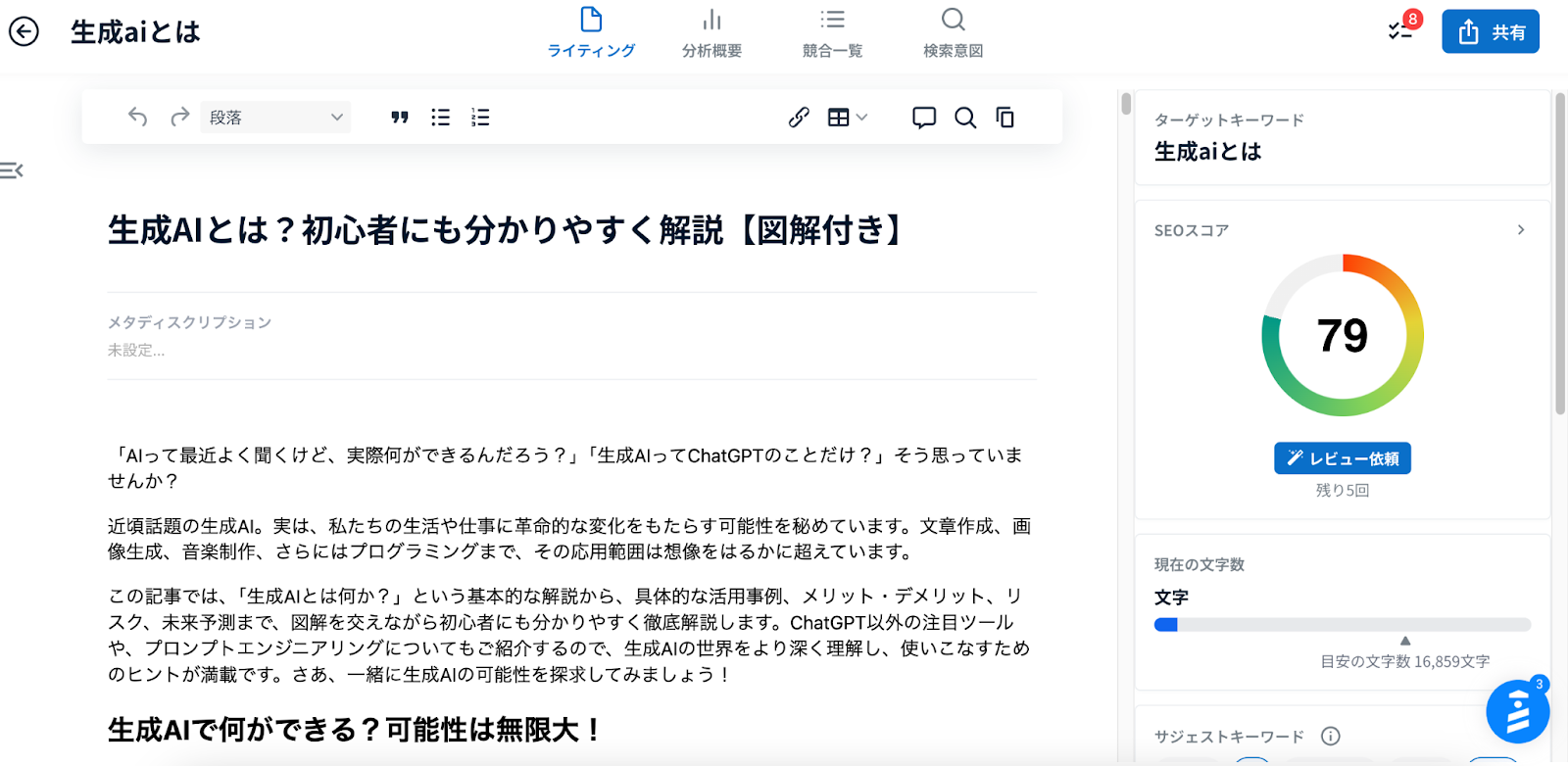Go back using the circled arrow icon
The width and height of the screenshot is (1568, 766).
(24, 31)
